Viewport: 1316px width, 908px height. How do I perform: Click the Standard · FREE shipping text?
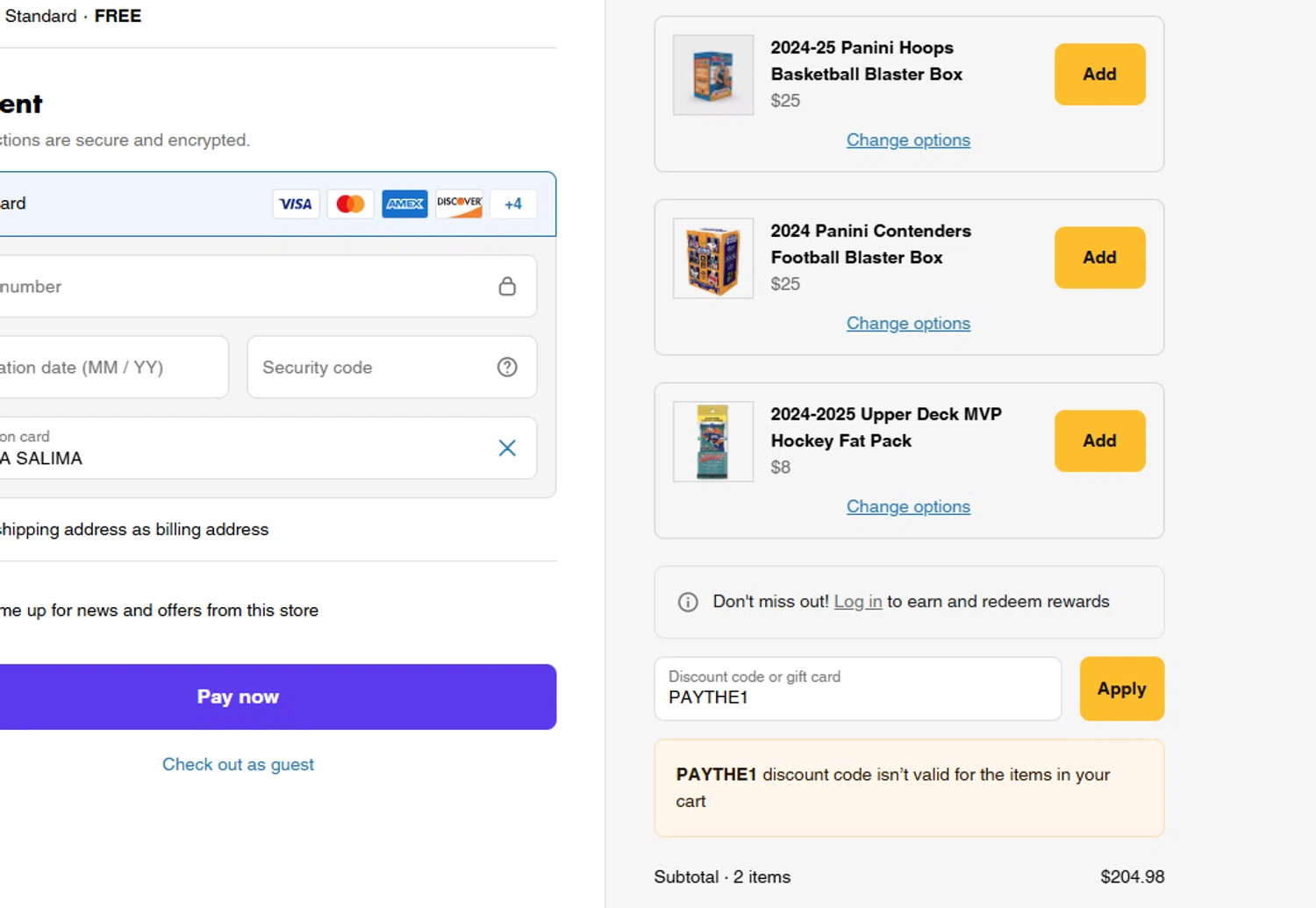coord(73,16)
